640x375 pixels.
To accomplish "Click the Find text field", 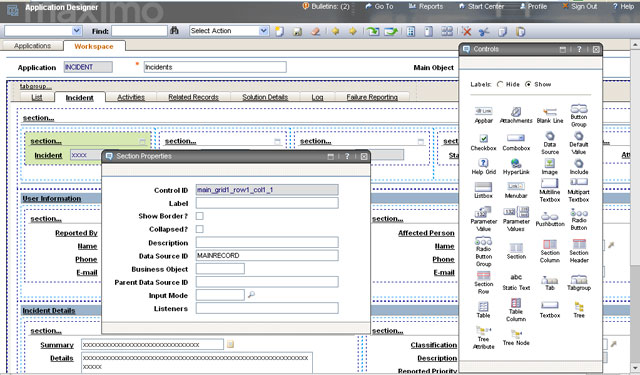I will click(139, 31).
